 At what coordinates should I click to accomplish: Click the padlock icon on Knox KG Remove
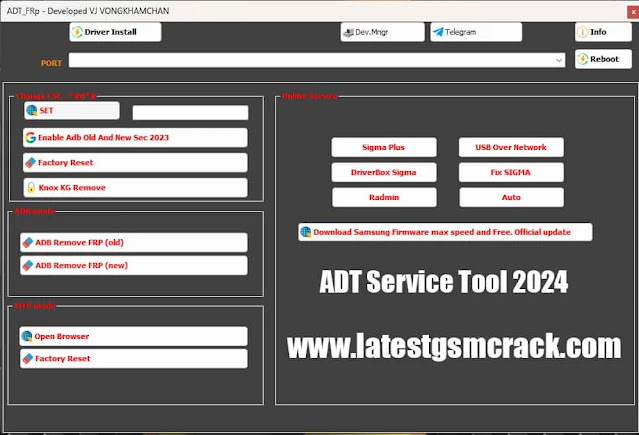tap(31, 188)
